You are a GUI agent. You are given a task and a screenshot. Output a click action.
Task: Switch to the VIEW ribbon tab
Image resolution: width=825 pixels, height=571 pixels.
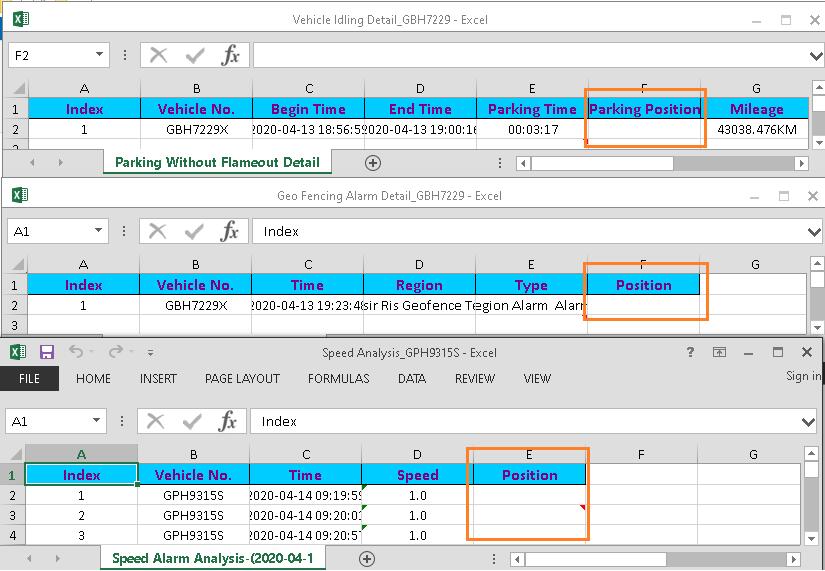click(537, 378)
